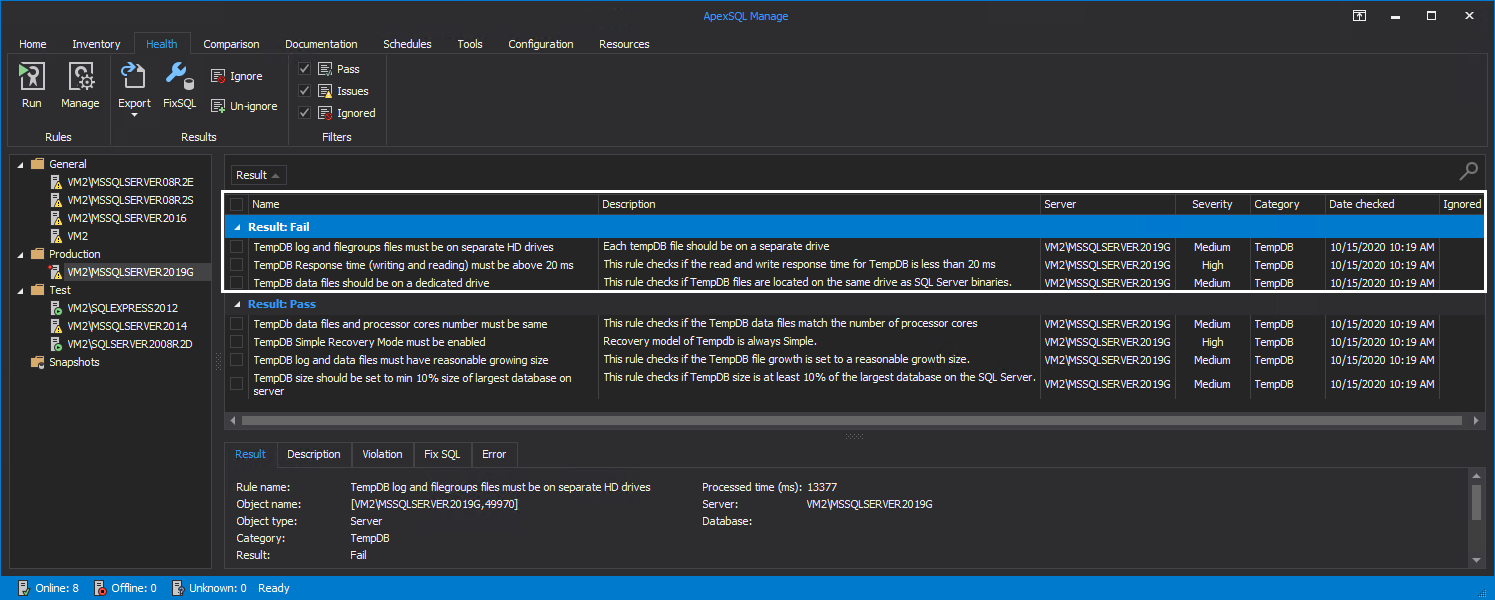This screenshot has height=600, width=1495.
Task: Click the Result grouping column chip
Action: coord(259,175)
